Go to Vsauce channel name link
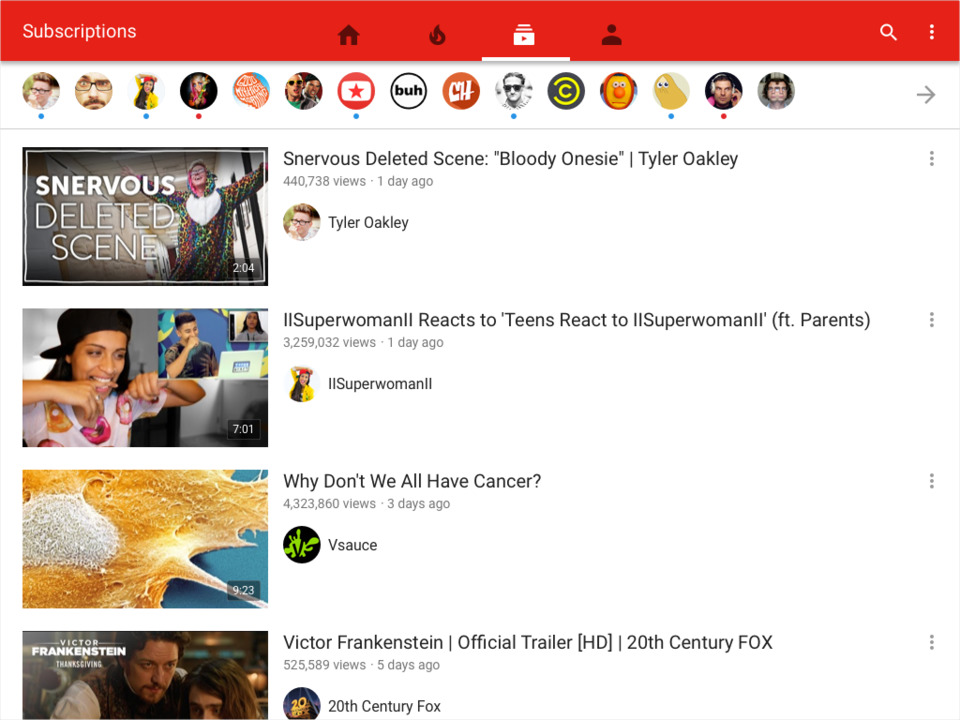 (x=352, y=545)
